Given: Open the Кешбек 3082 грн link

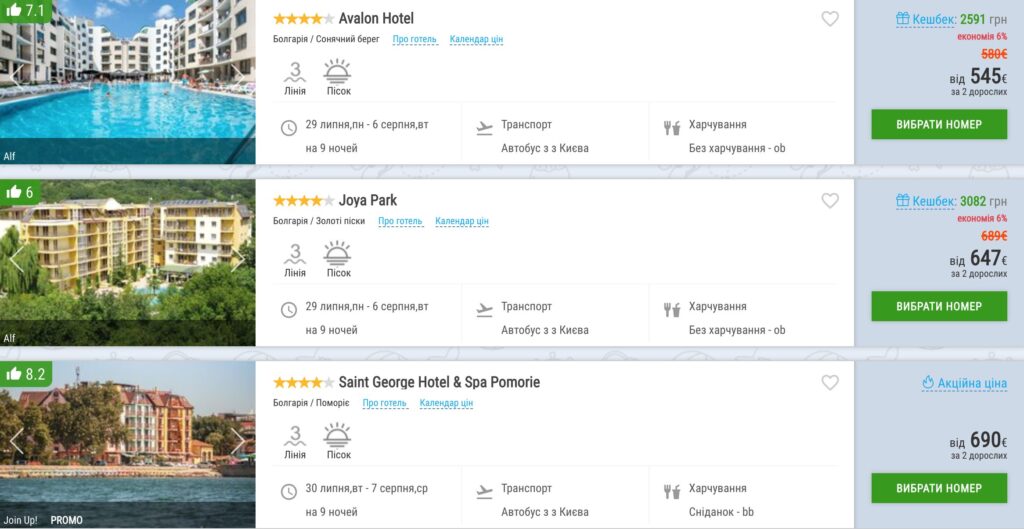Looking at the screenshot, I should 952,201.
